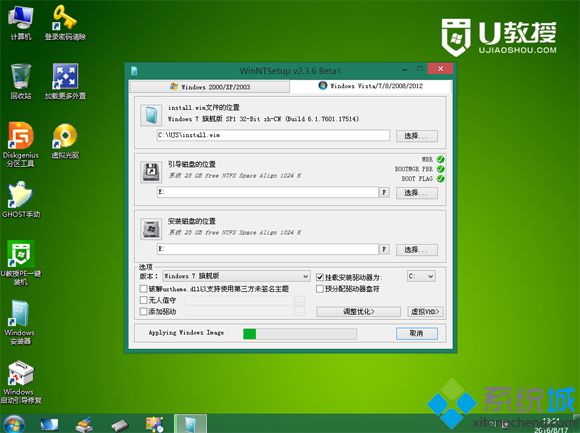This screenshot has height=433, width=580.
Task: Switch to Windows Vista/7/8/2008/2012 tab
Action: click(371, 86)
